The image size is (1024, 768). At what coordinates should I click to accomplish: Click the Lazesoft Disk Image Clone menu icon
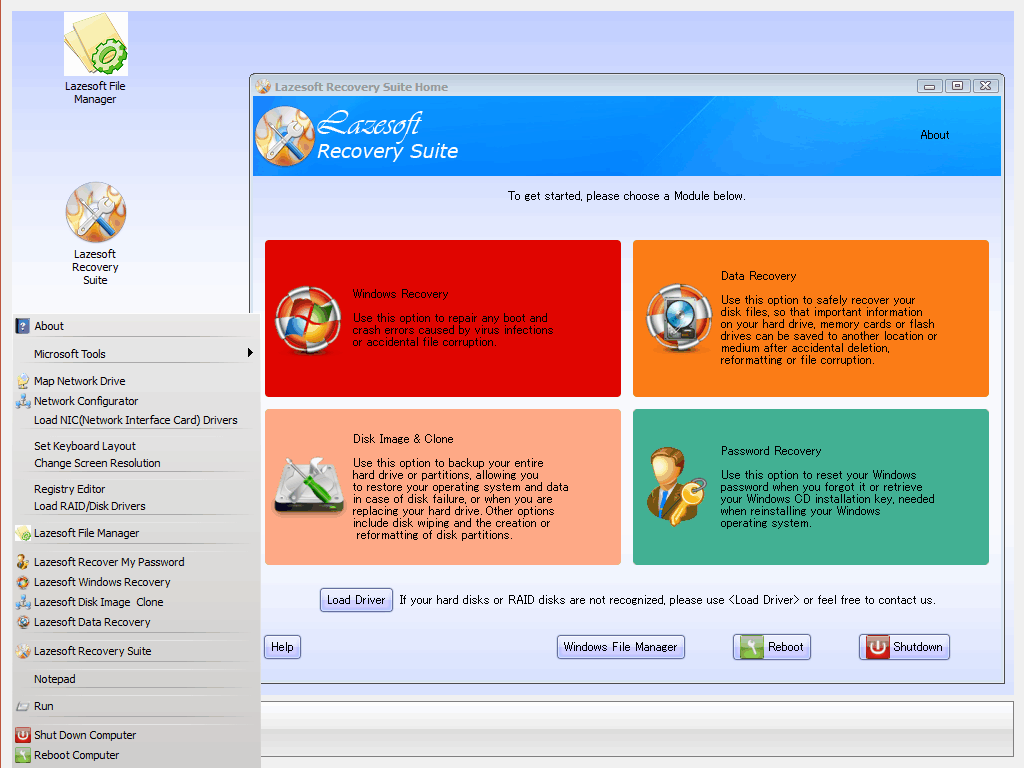[23, 602]
